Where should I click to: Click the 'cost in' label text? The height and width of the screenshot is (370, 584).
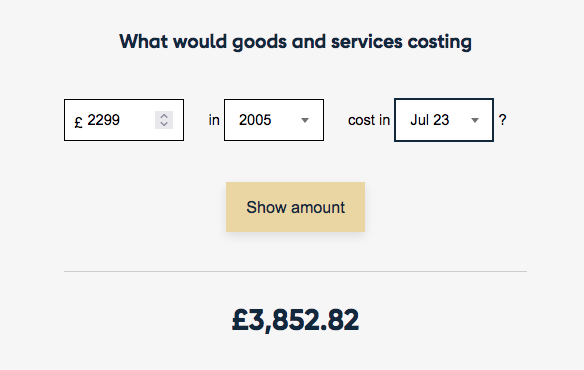coord(369,120)
